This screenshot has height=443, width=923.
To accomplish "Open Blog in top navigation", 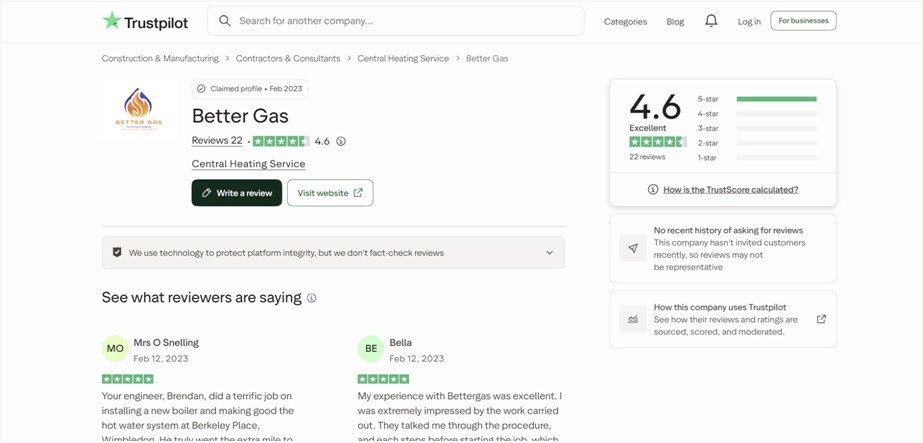I will pyautogui.click(x=675, y=22).
